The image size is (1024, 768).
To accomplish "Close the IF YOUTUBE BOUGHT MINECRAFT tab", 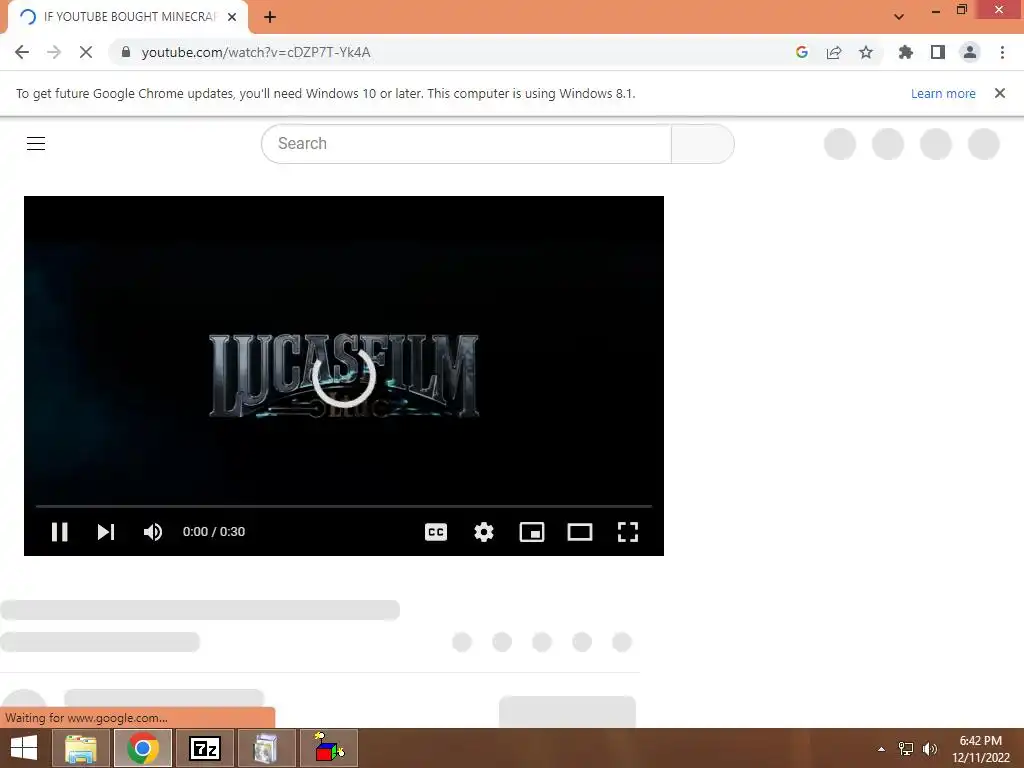I will 232,17.
